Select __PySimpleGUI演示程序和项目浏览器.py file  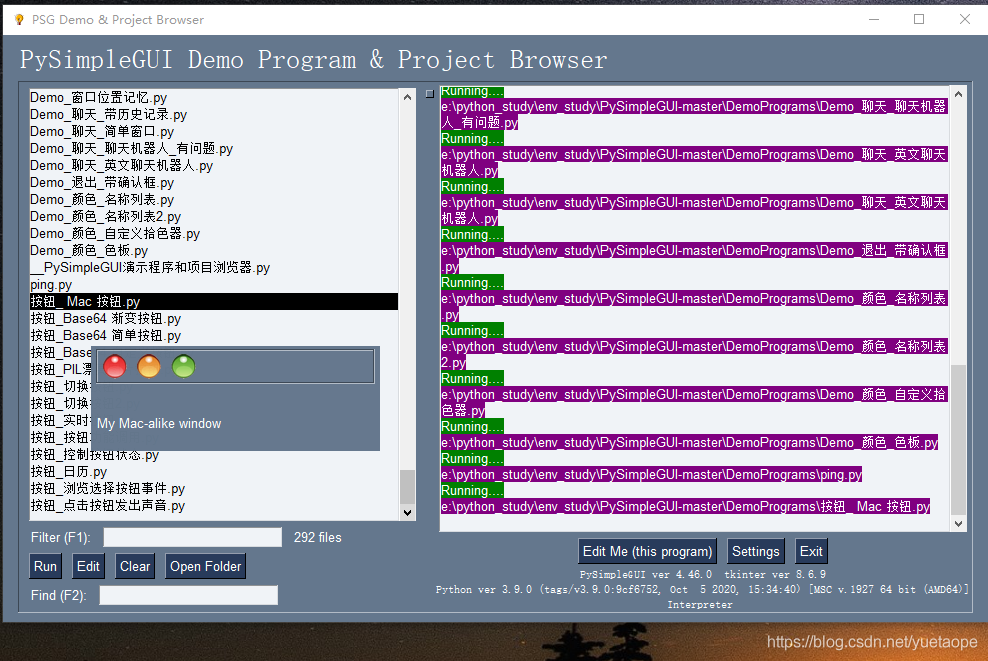(x=214, y=268)
